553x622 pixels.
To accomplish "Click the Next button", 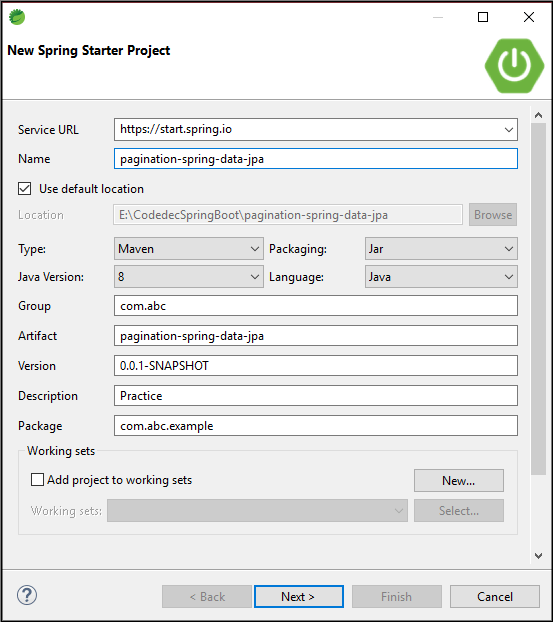I will pos(299,596).
